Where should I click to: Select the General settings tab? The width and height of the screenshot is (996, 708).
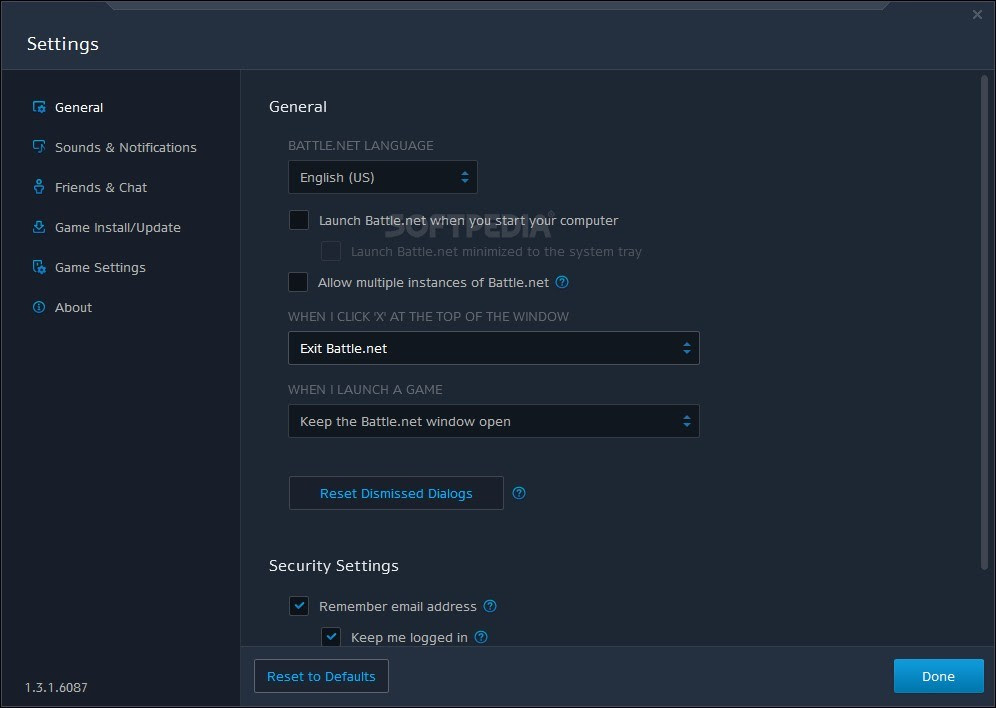coord(79,107)
